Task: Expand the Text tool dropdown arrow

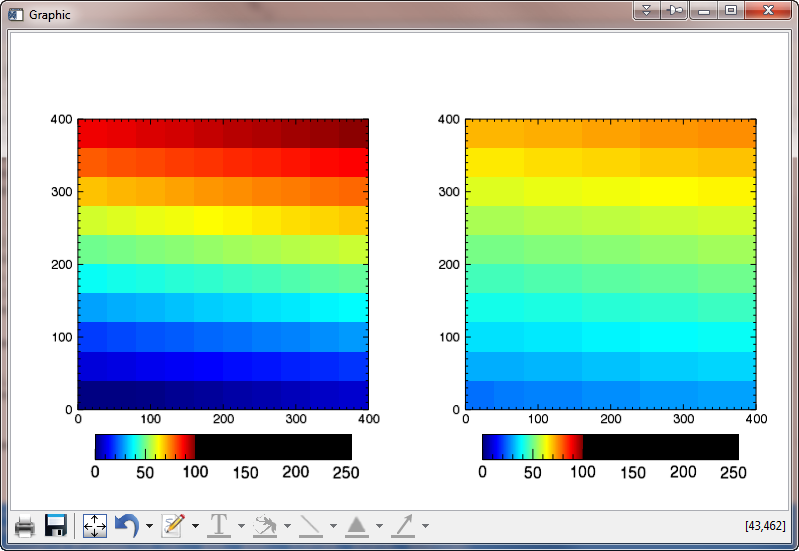Action: (241, 526)
